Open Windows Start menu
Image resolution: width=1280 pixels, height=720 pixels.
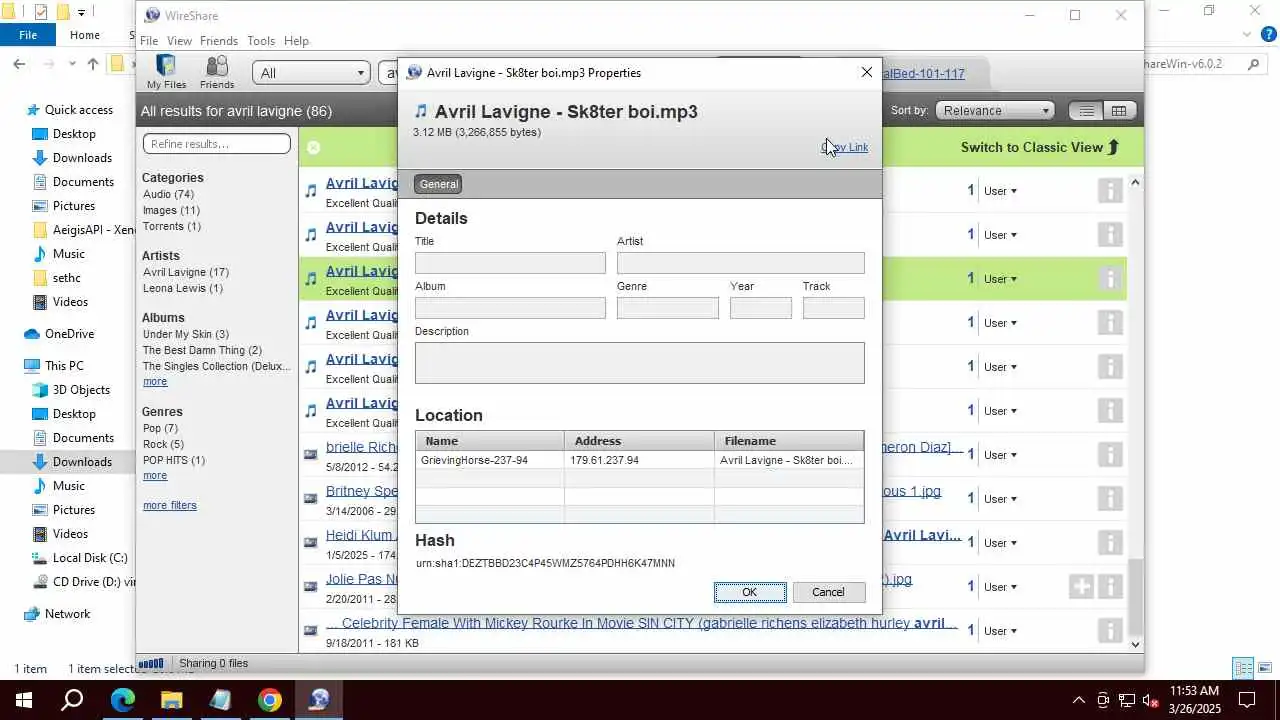tap(24, 700)
